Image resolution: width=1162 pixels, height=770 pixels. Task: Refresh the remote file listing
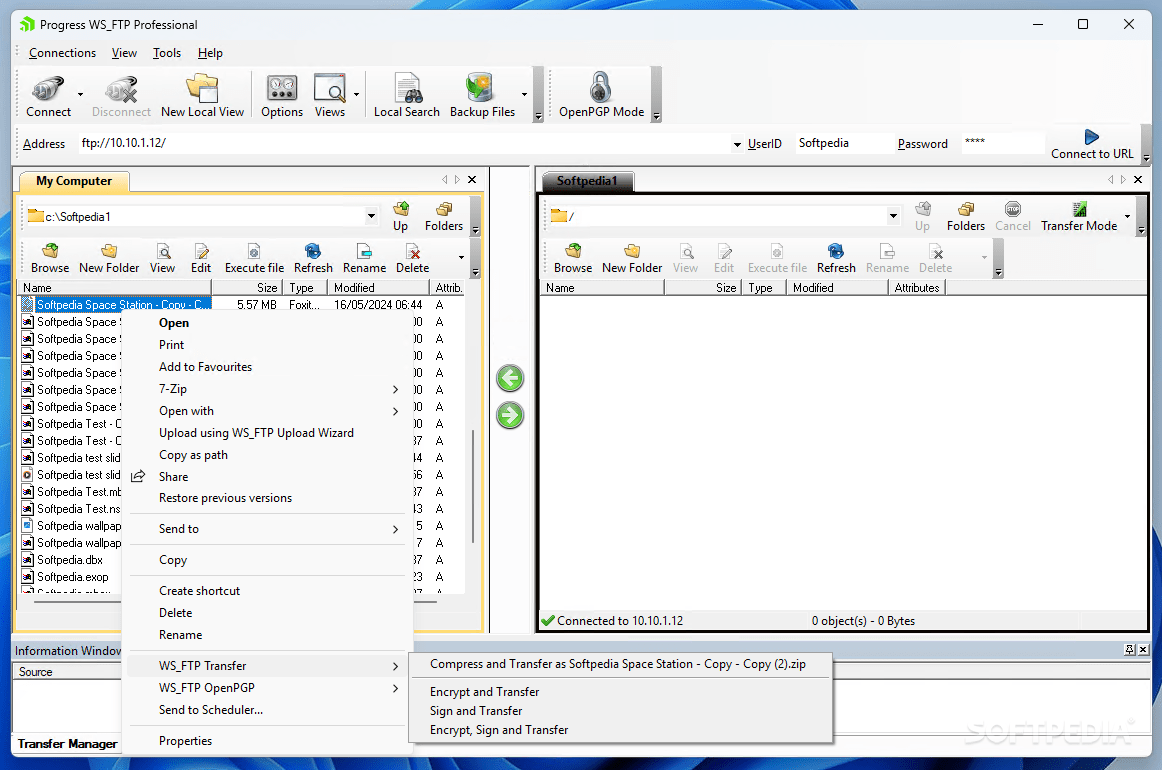click(835, 257)
